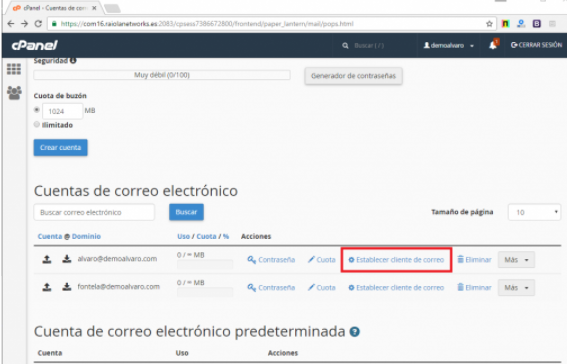Click upload icon for alvaro@demoalvaro.com

tap(47, 259)
